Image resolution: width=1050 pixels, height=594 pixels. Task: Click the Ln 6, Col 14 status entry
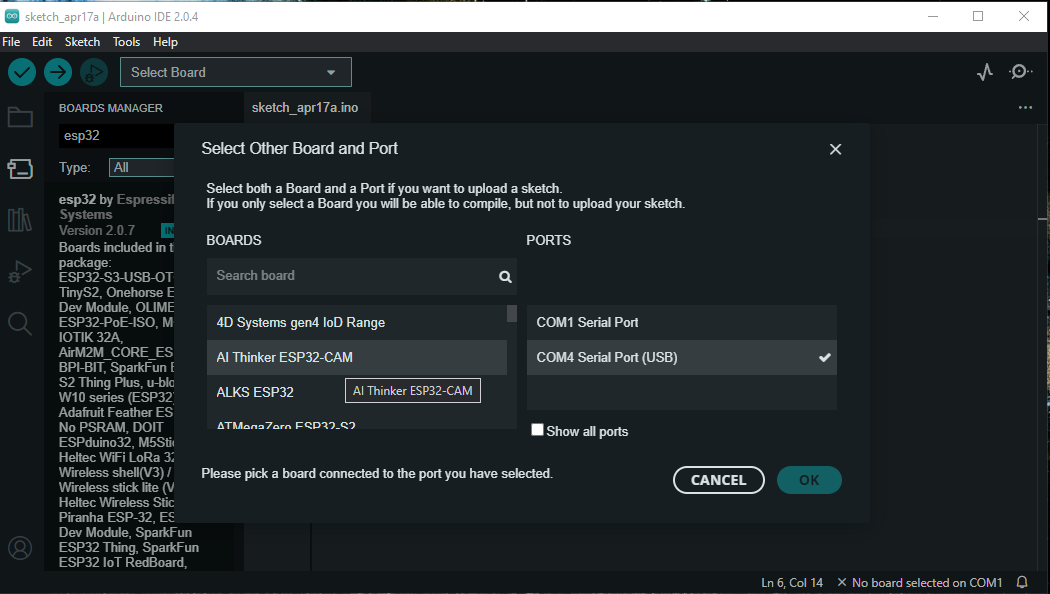792,583
